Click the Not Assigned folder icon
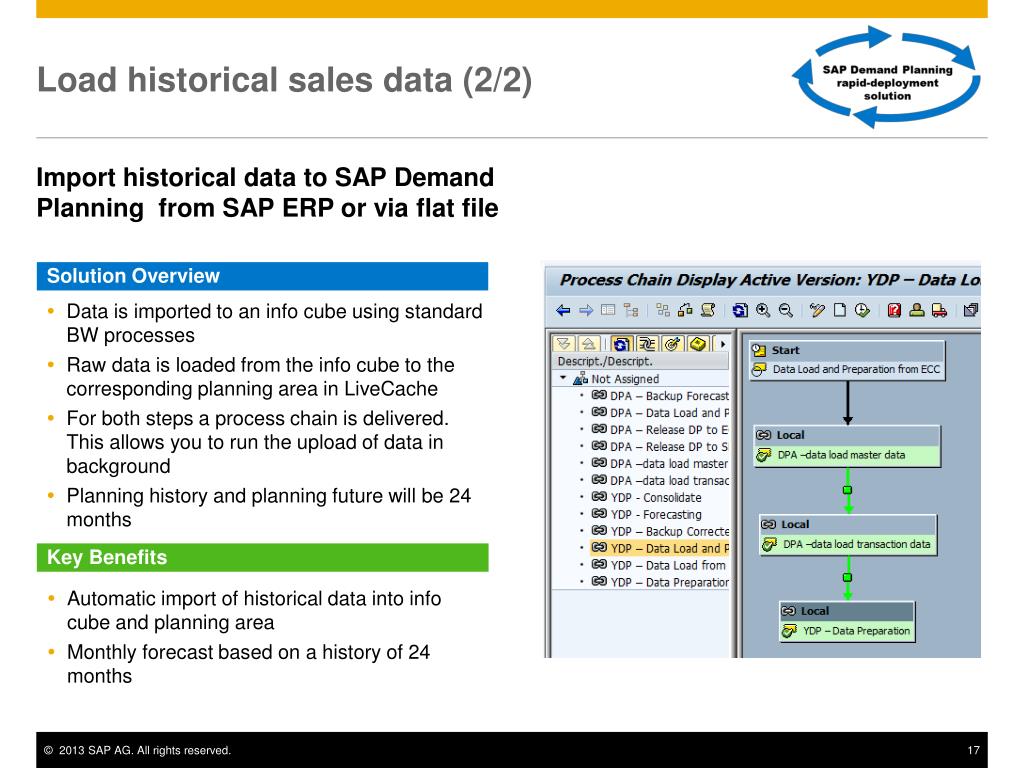Viewport: 1024px width, 768px height. (580, 379)
